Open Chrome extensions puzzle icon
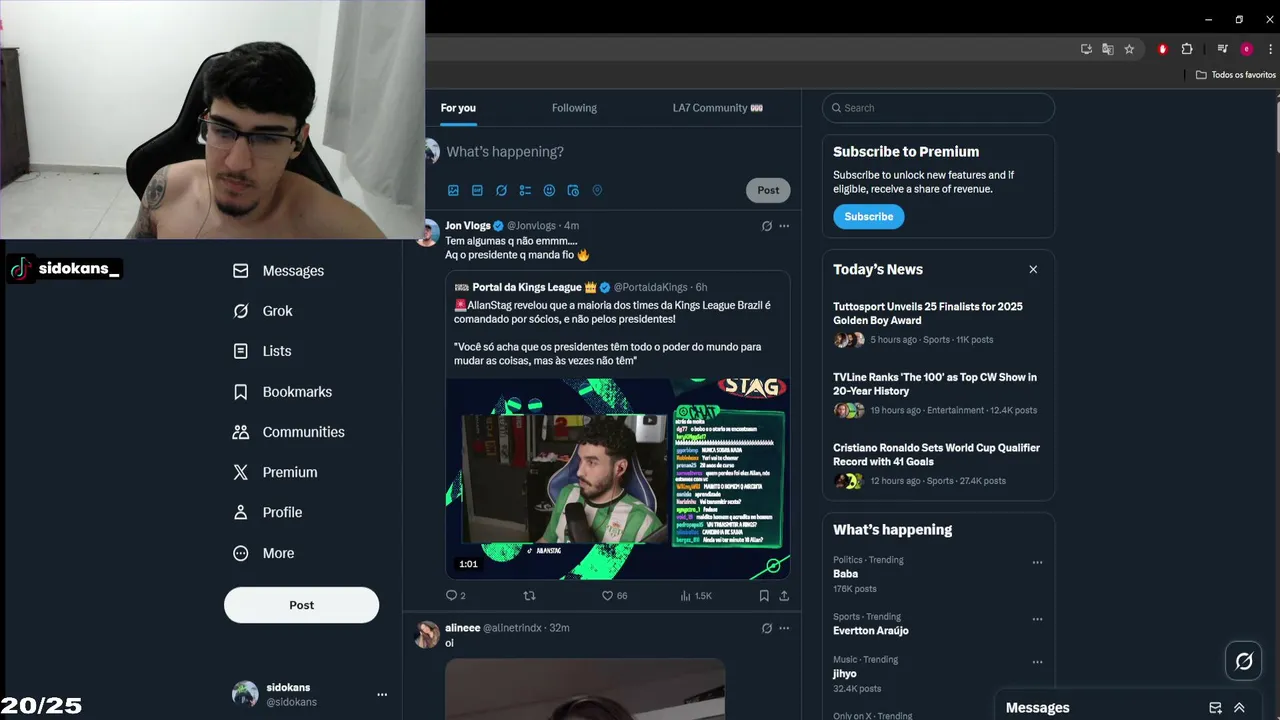Viewport: 1280px width, 720px height. pos(1187,49)
